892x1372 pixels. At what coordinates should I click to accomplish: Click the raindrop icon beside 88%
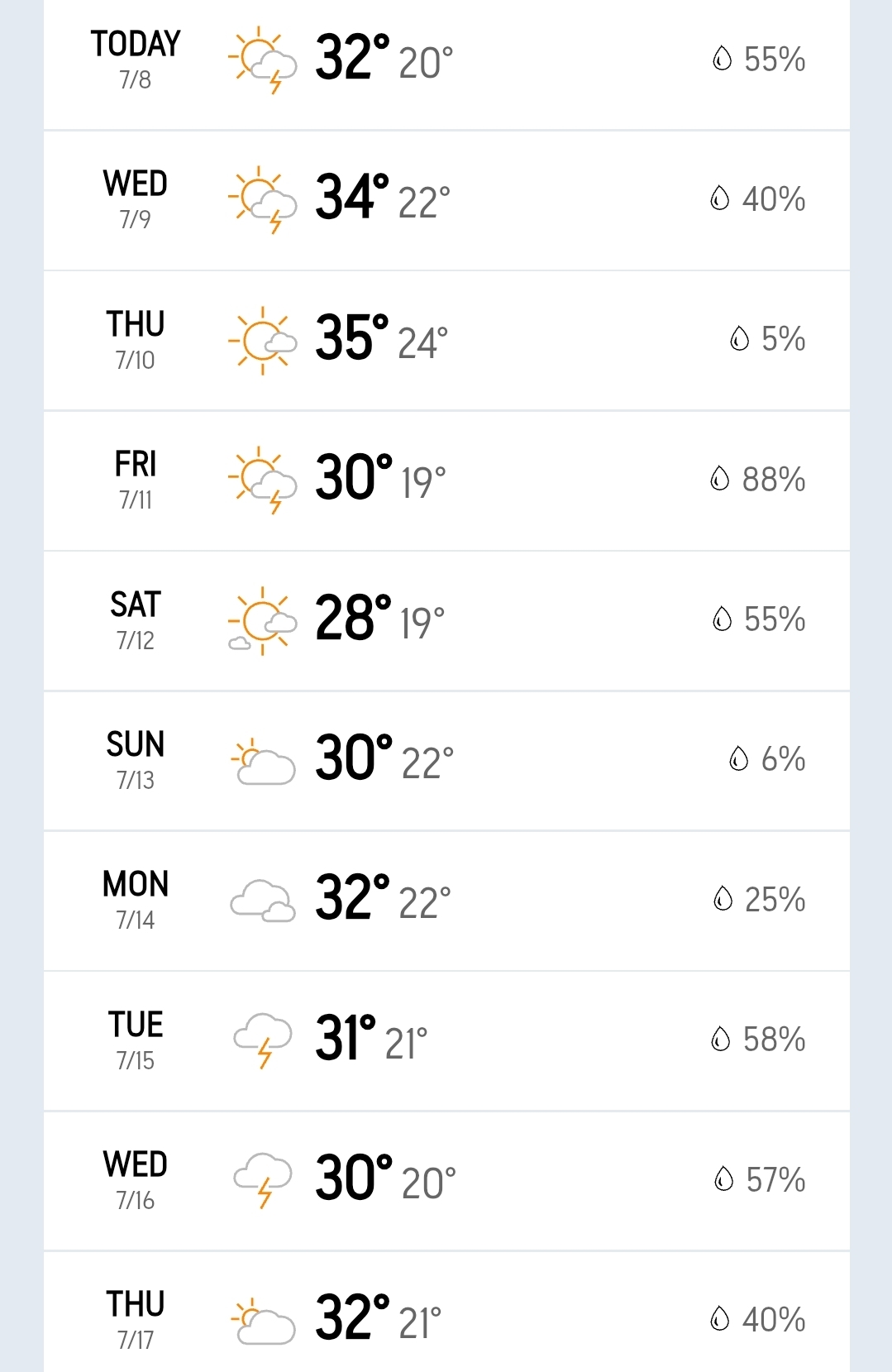(x=720, y=479)
